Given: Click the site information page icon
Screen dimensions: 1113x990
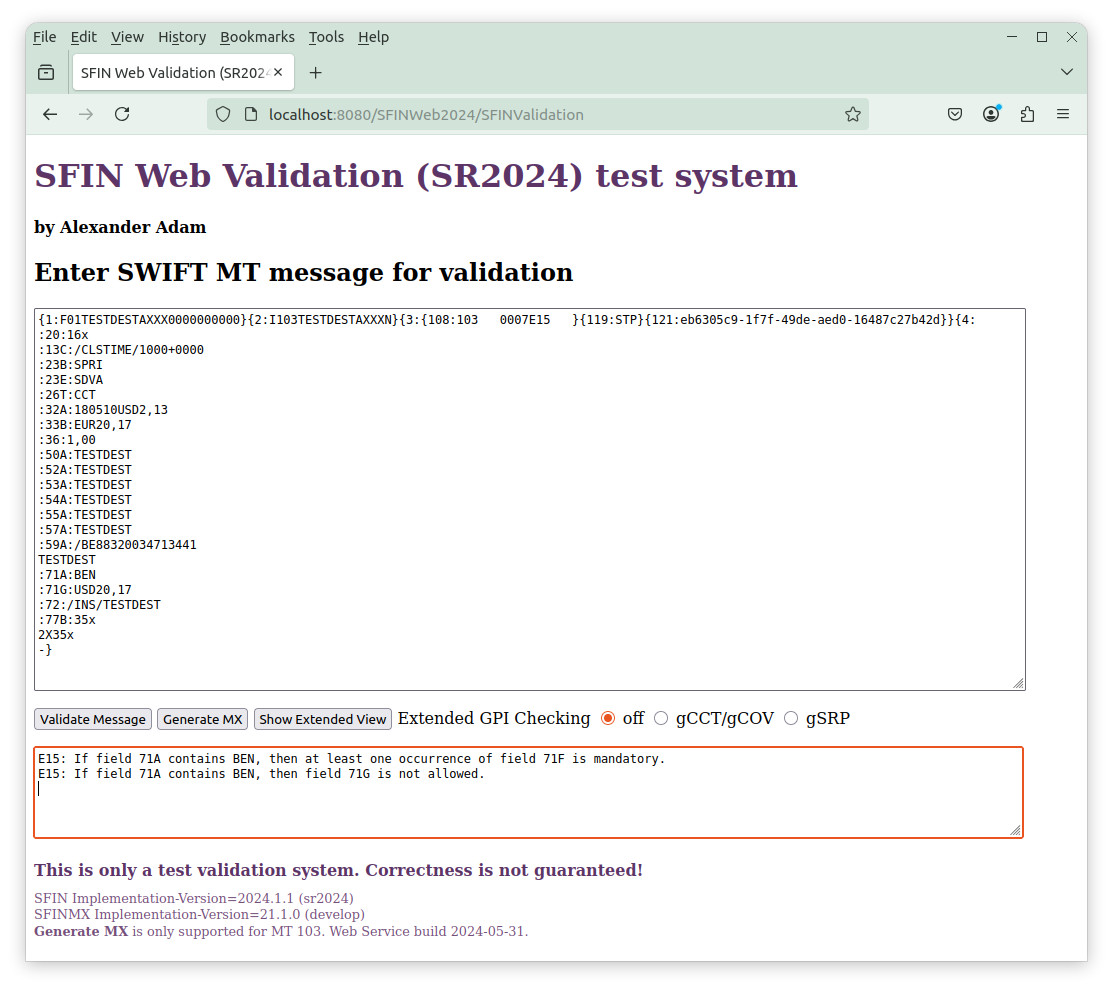Looking at the screenshot, I should coord(251,114).
